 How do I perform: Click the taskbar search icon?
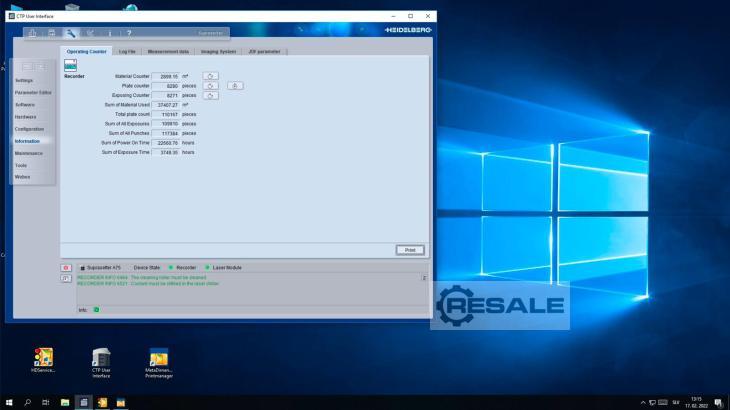(x=27, y=403)
